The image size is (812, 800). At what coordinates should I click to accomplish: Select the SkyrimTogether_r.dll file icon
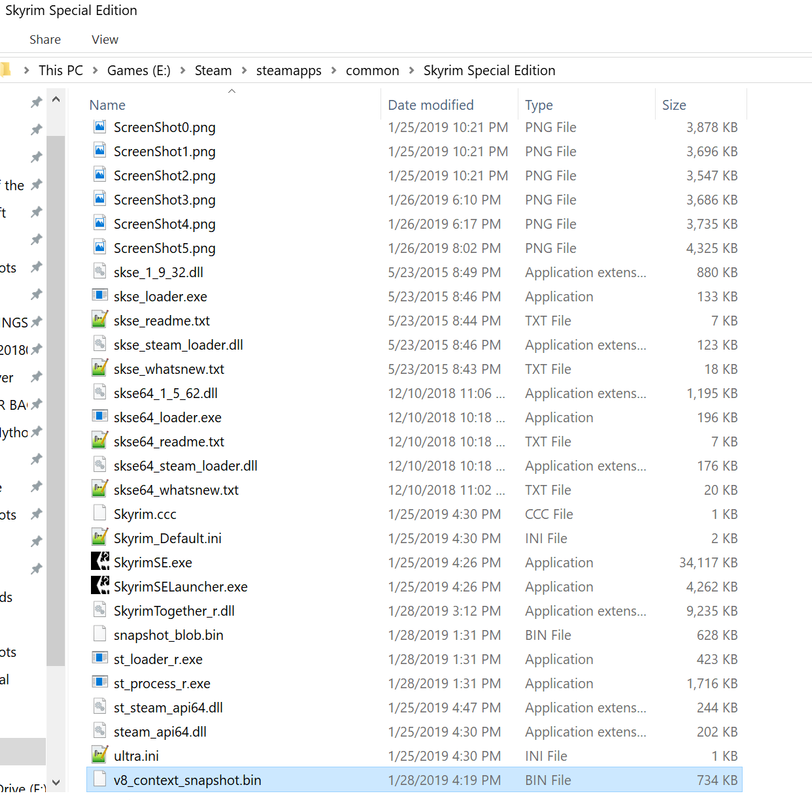[99, 609]
